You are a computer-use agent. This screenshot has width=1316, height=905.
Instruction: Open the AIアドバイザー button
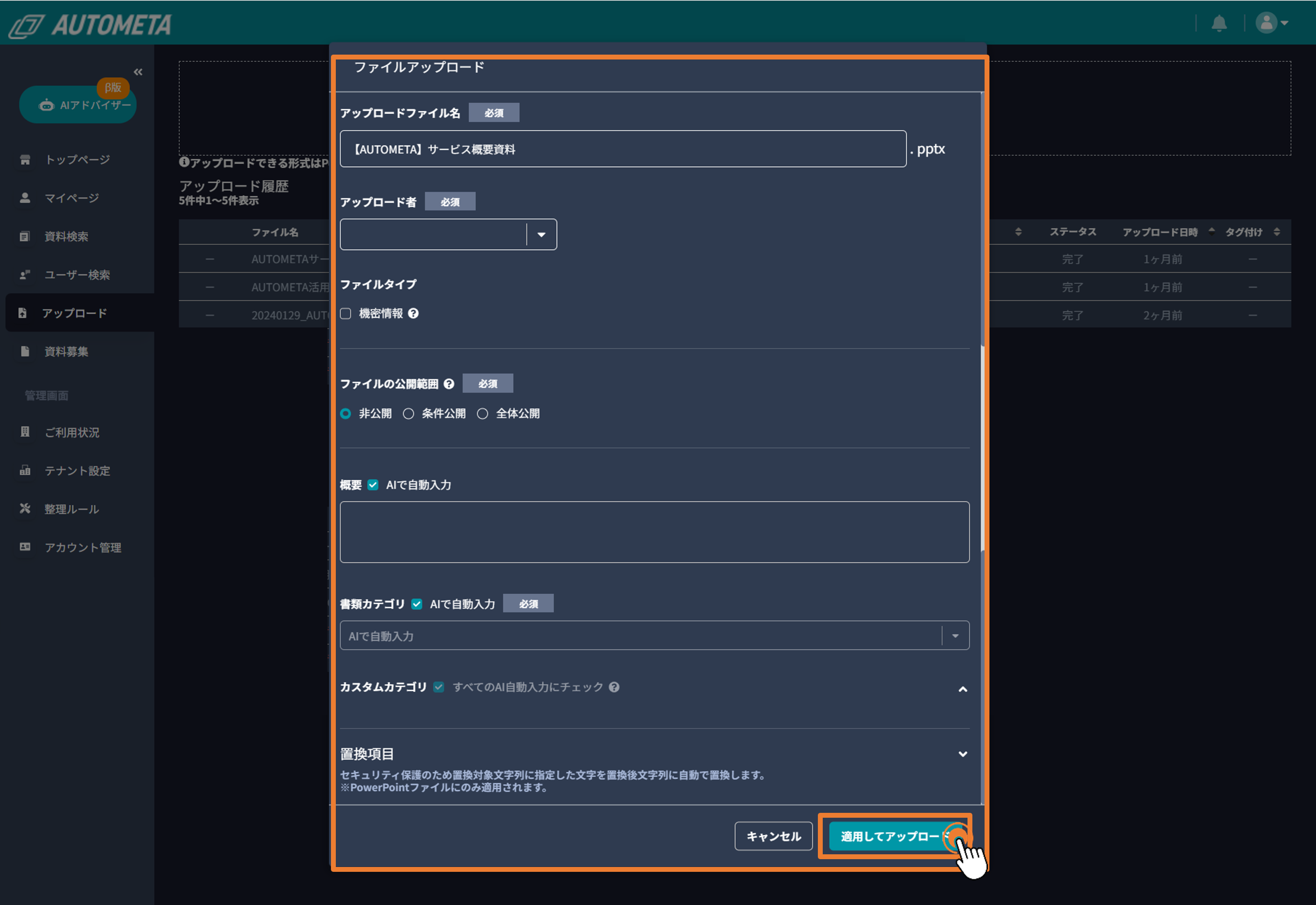point(78,104)
